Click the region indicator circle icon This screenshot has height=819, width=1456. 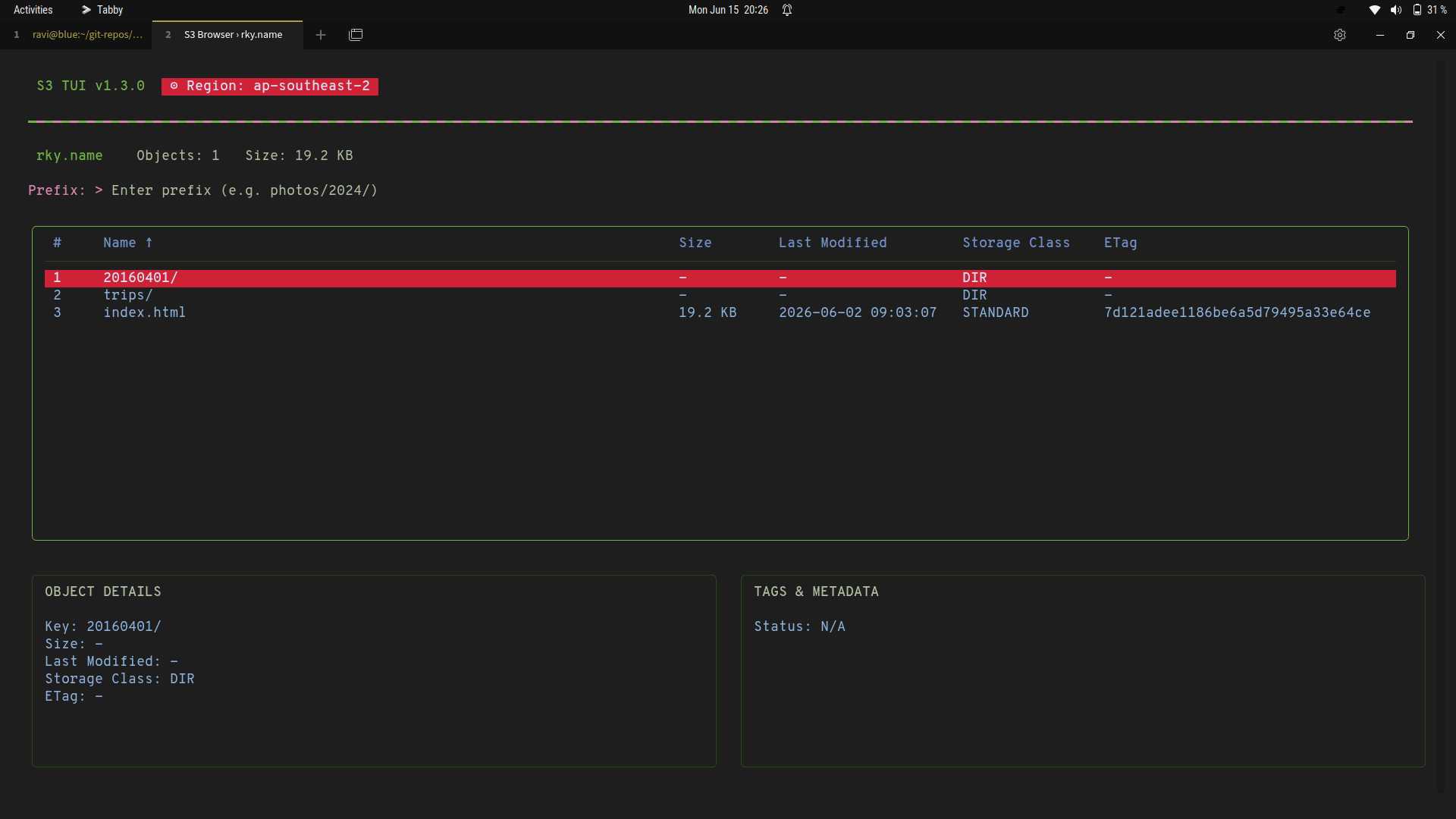click(174, 86)
